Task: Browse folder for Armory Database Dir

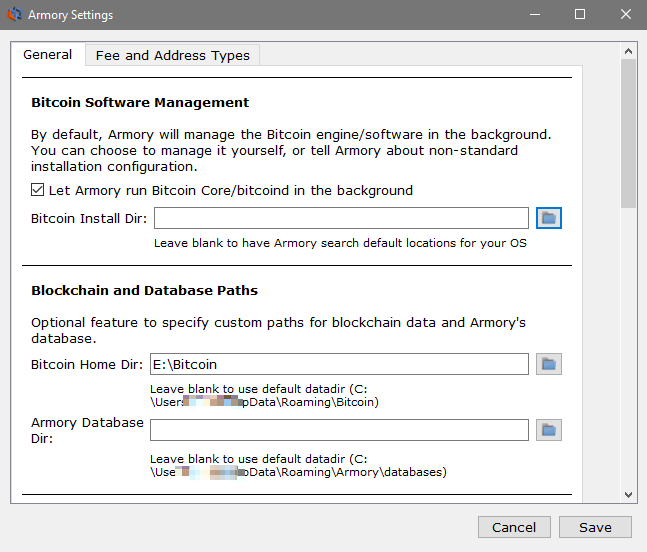Action: [548, 430]
